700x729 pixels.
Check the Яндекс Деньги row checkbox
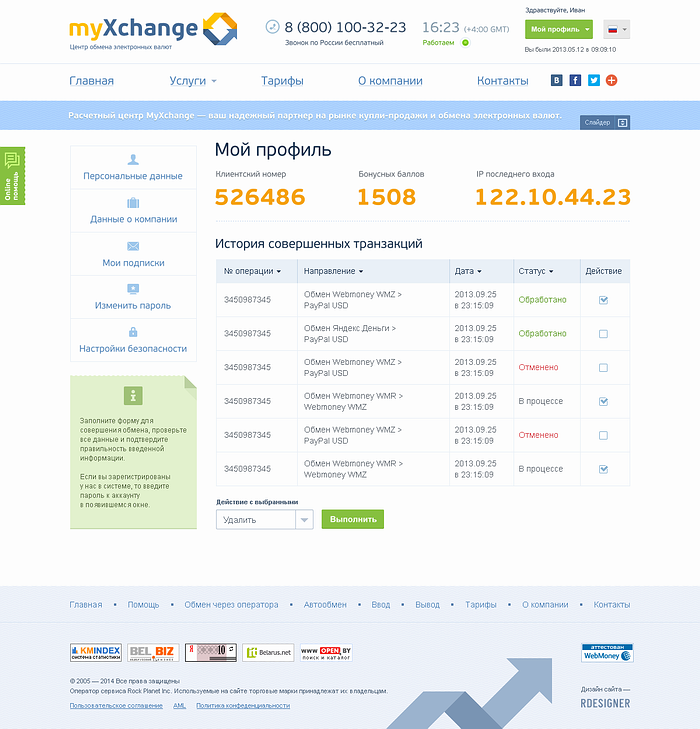tap(603, 334)
